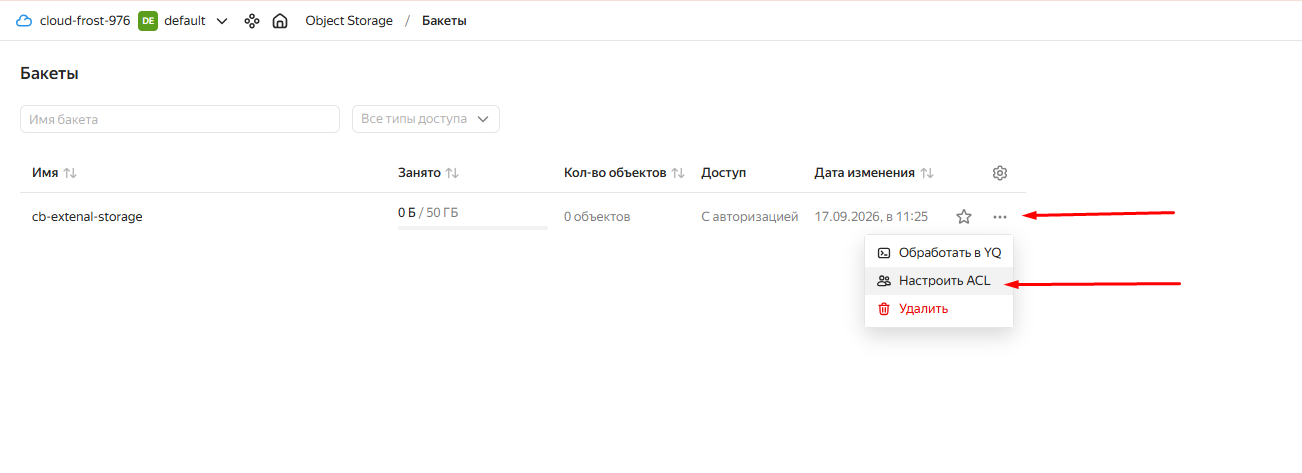Star the cb-extenal-storage bucket
The height and width of the screenshot is (473, 1302).
pos(964,216)
